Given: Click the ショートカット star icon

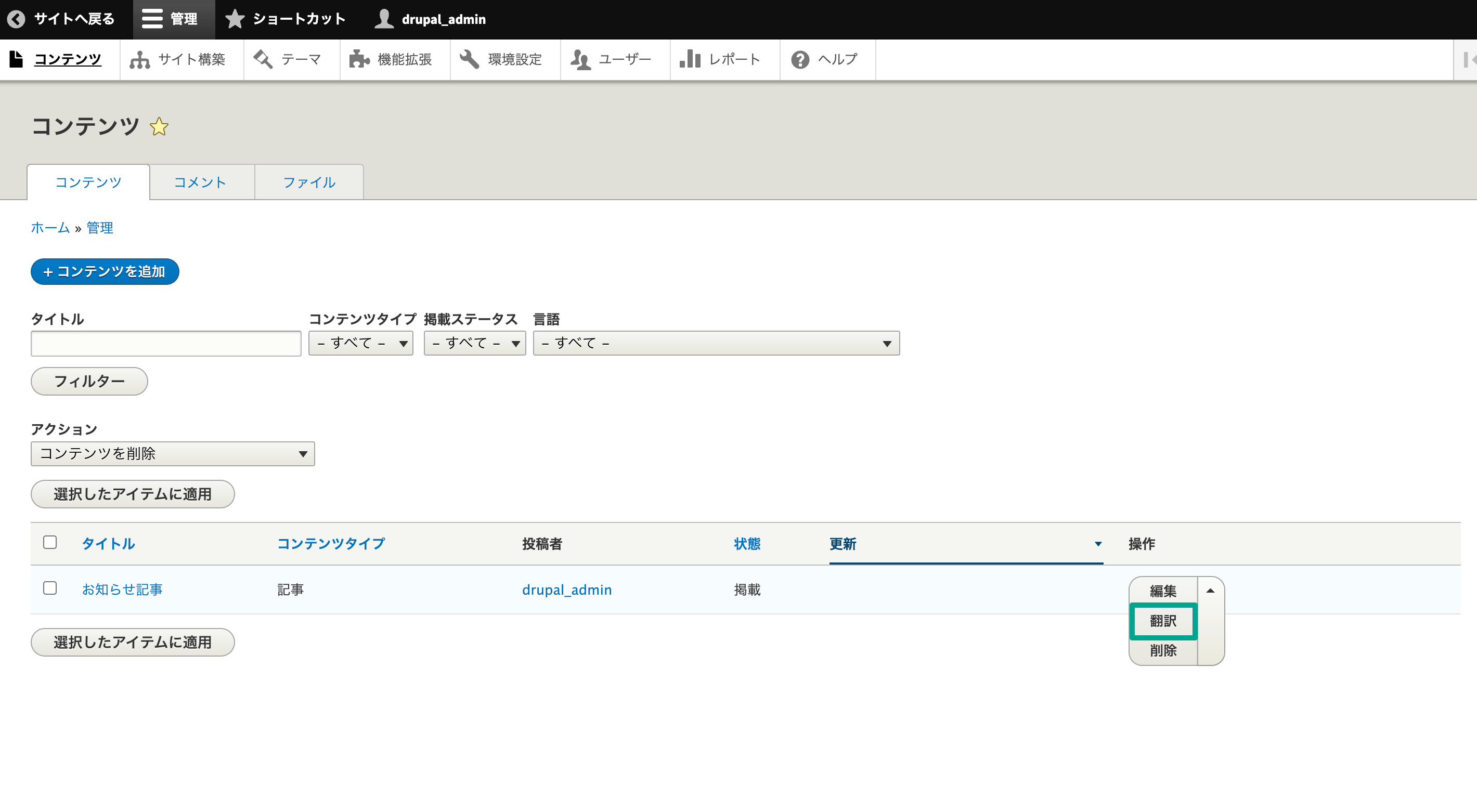Looking at the screenshot, I should (235, 19).
